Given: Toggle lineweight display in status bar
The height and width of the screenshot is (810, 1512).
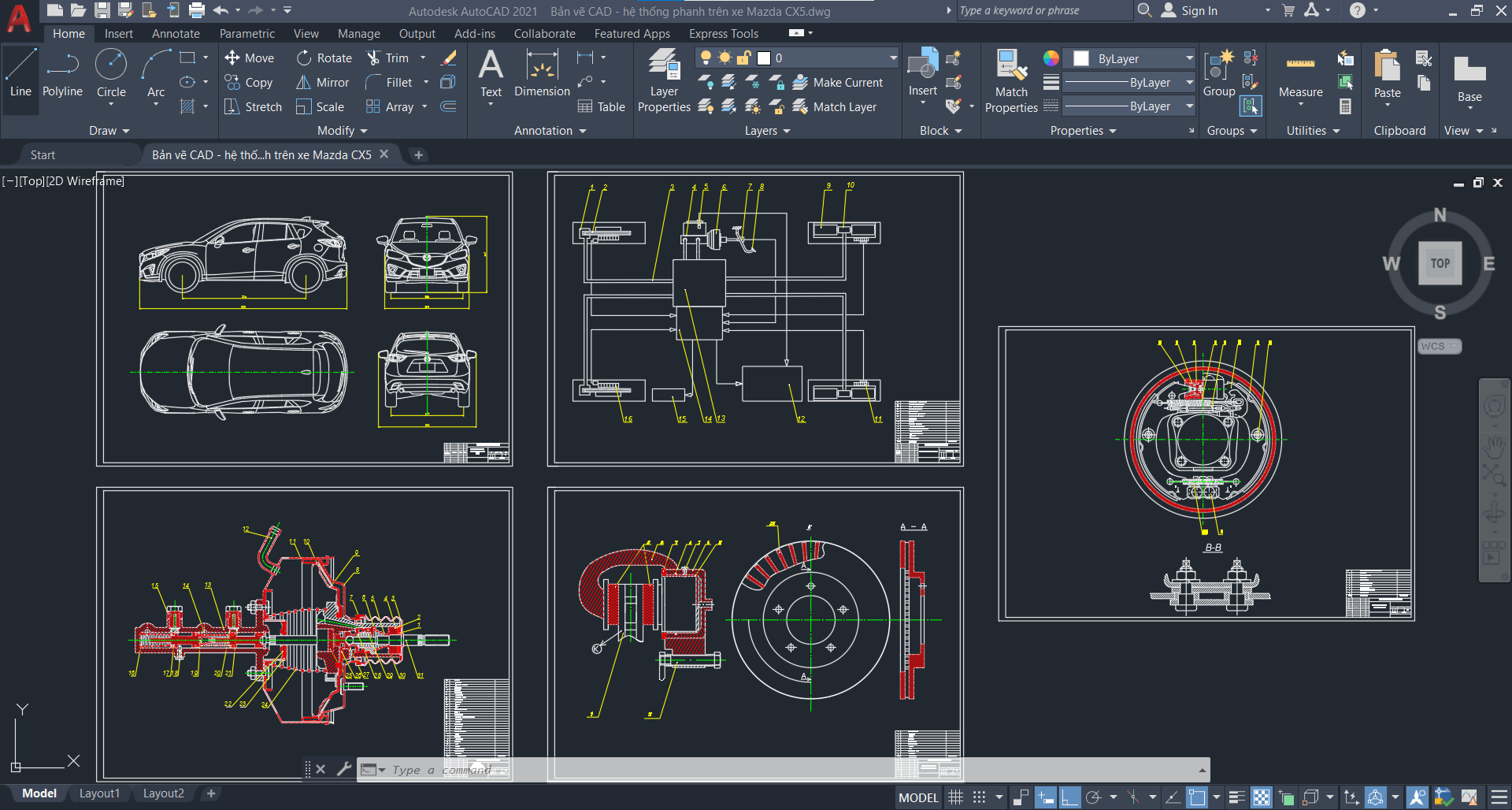Looking at the screenshot, I should [1236, 797].
